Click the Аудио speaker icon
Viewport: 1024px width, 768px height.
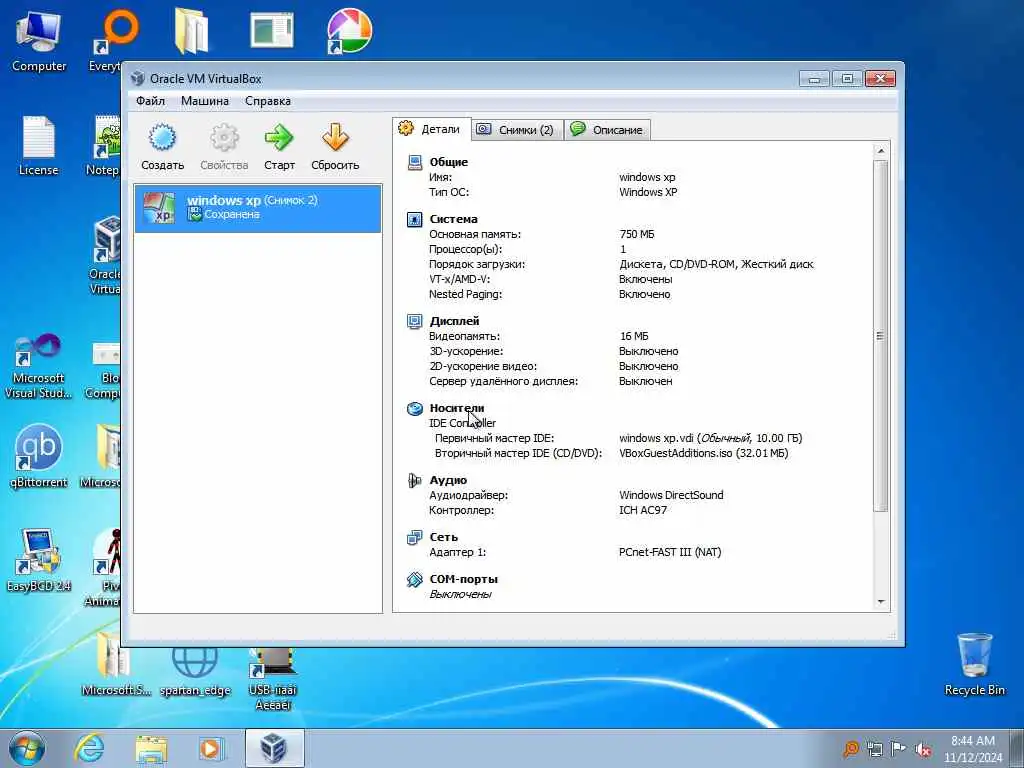pyautogui.click(x=415, y=480)
